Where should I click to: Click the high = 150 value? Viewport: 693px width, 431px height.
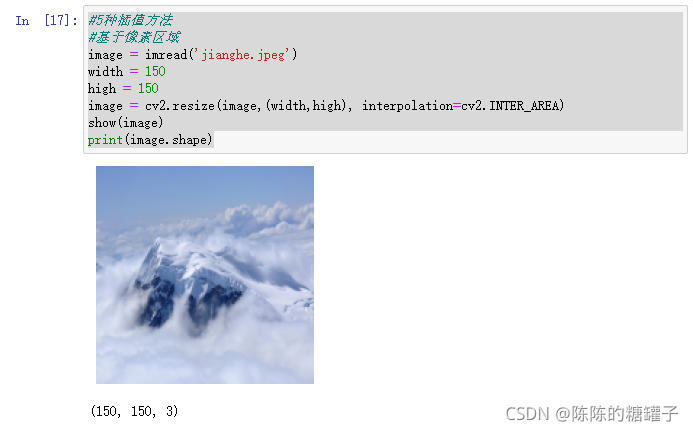point(148,88)
